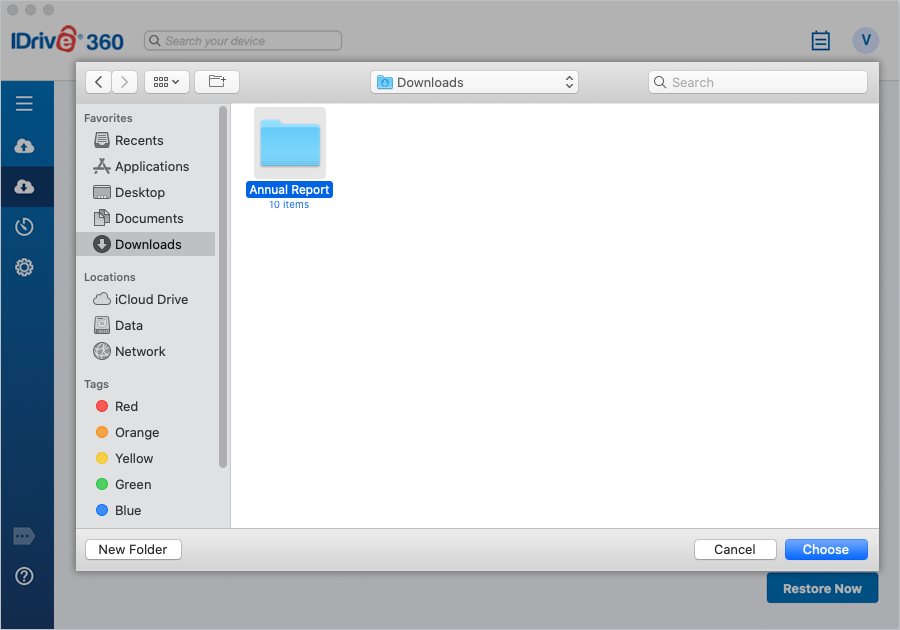Open the Data volume location
The image size is (900, 630).
coord(146,325)
